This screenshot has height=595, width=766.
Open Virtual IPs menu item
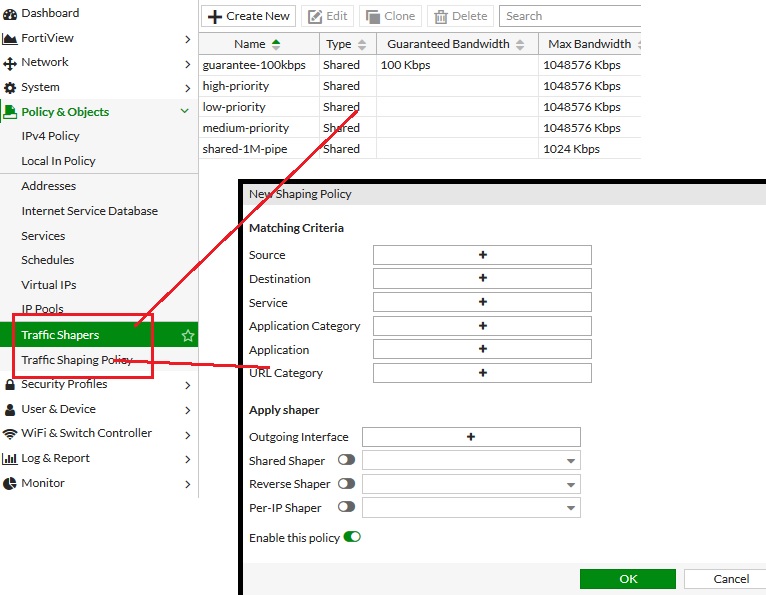tap(49, 285)
